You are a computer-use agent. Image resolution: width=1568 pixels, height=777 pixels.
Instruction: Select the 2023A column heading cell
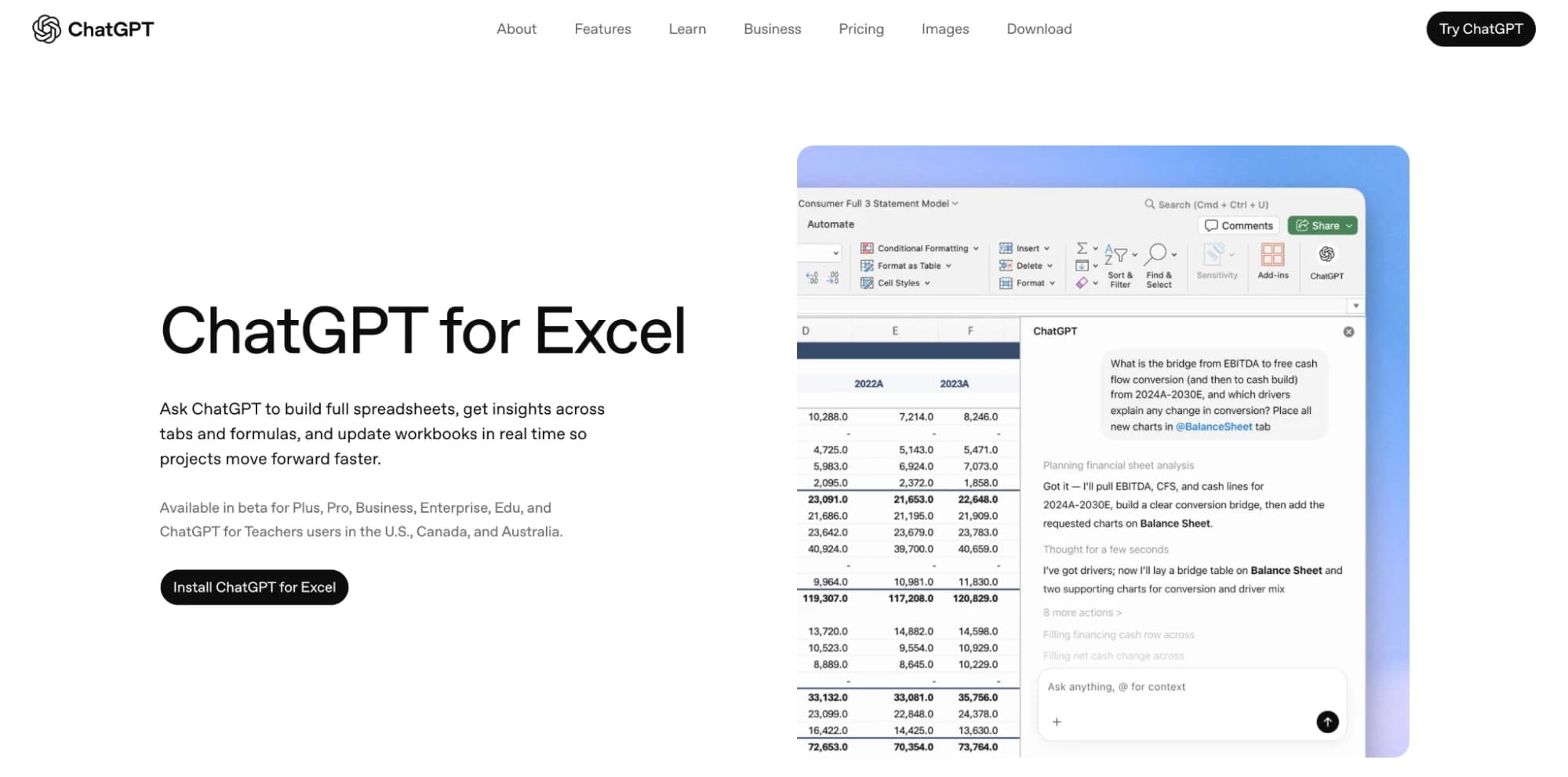(954, 384)
